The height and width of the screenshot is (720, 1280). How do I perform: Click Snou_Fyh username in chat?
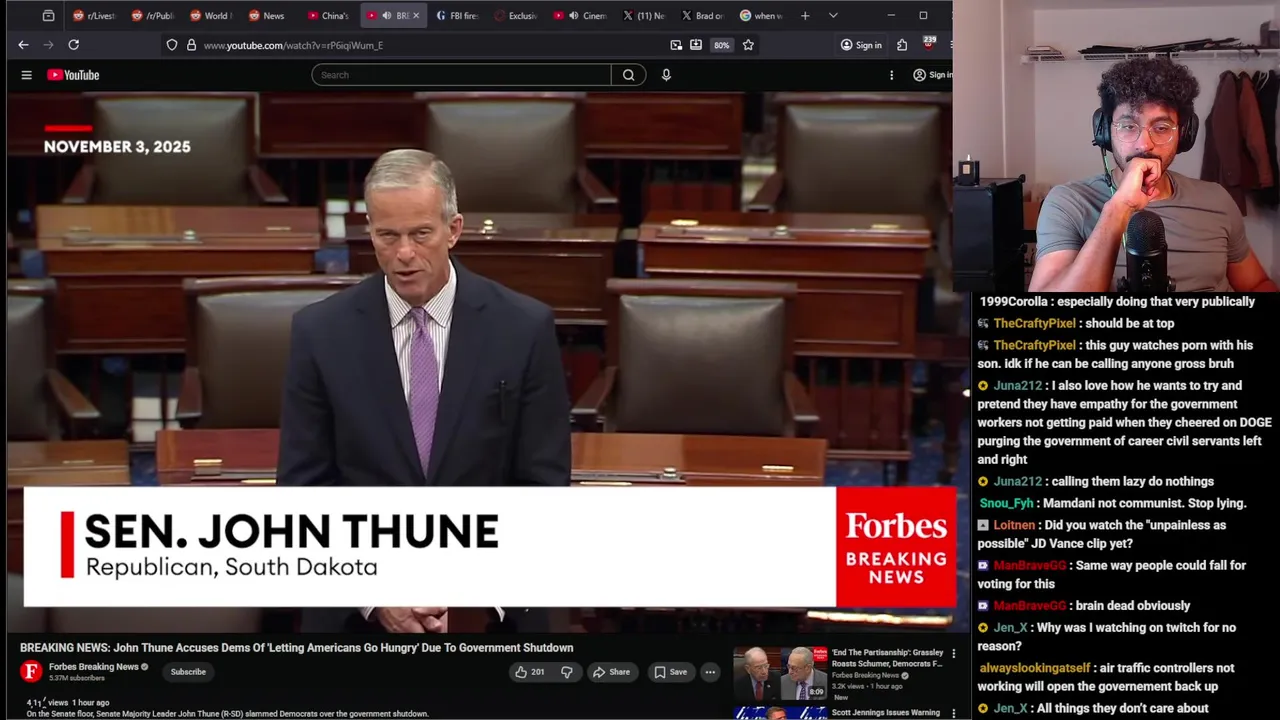coord(1006,503)
